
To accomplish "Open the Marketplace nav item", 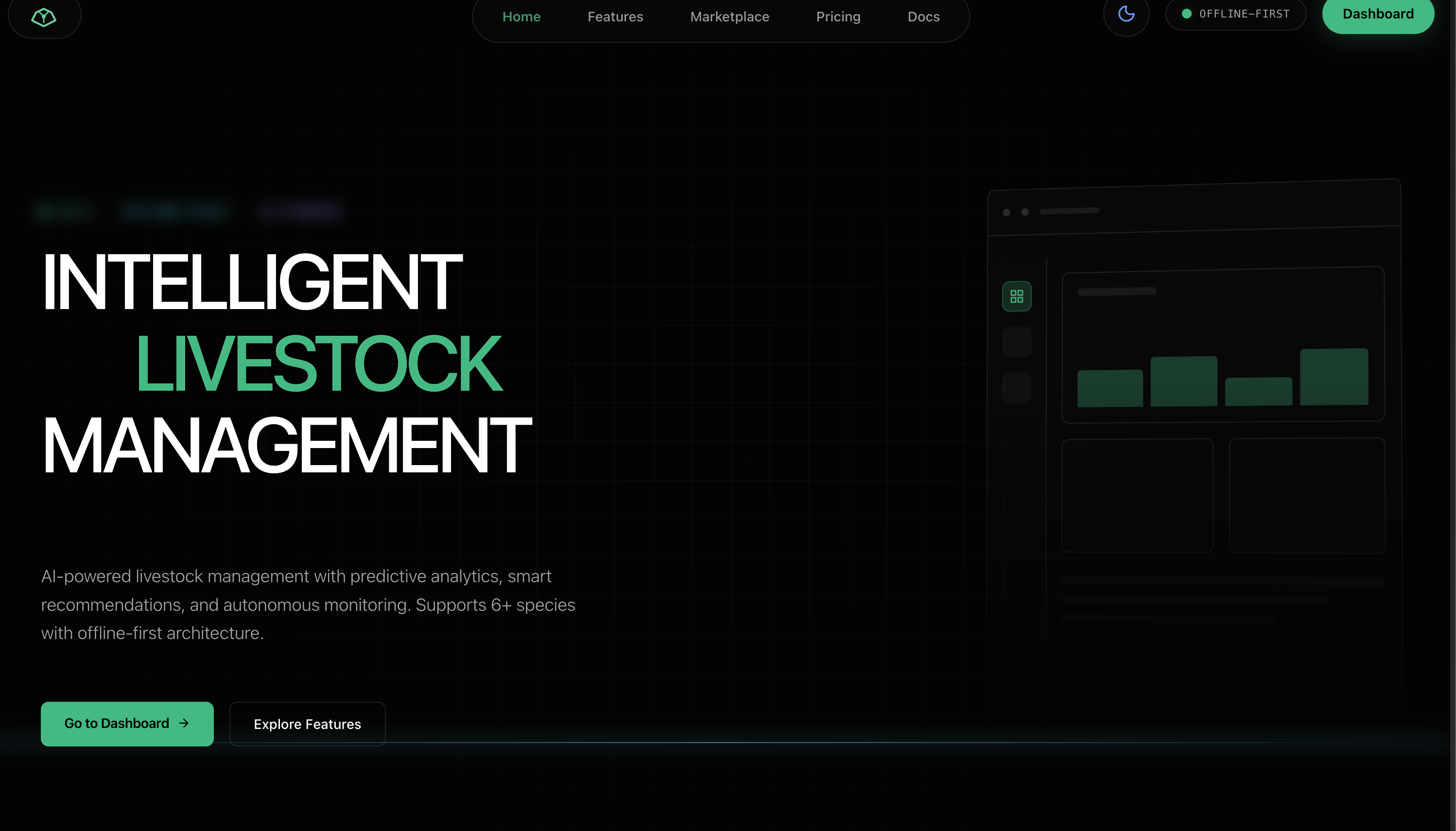I will 729,17.
